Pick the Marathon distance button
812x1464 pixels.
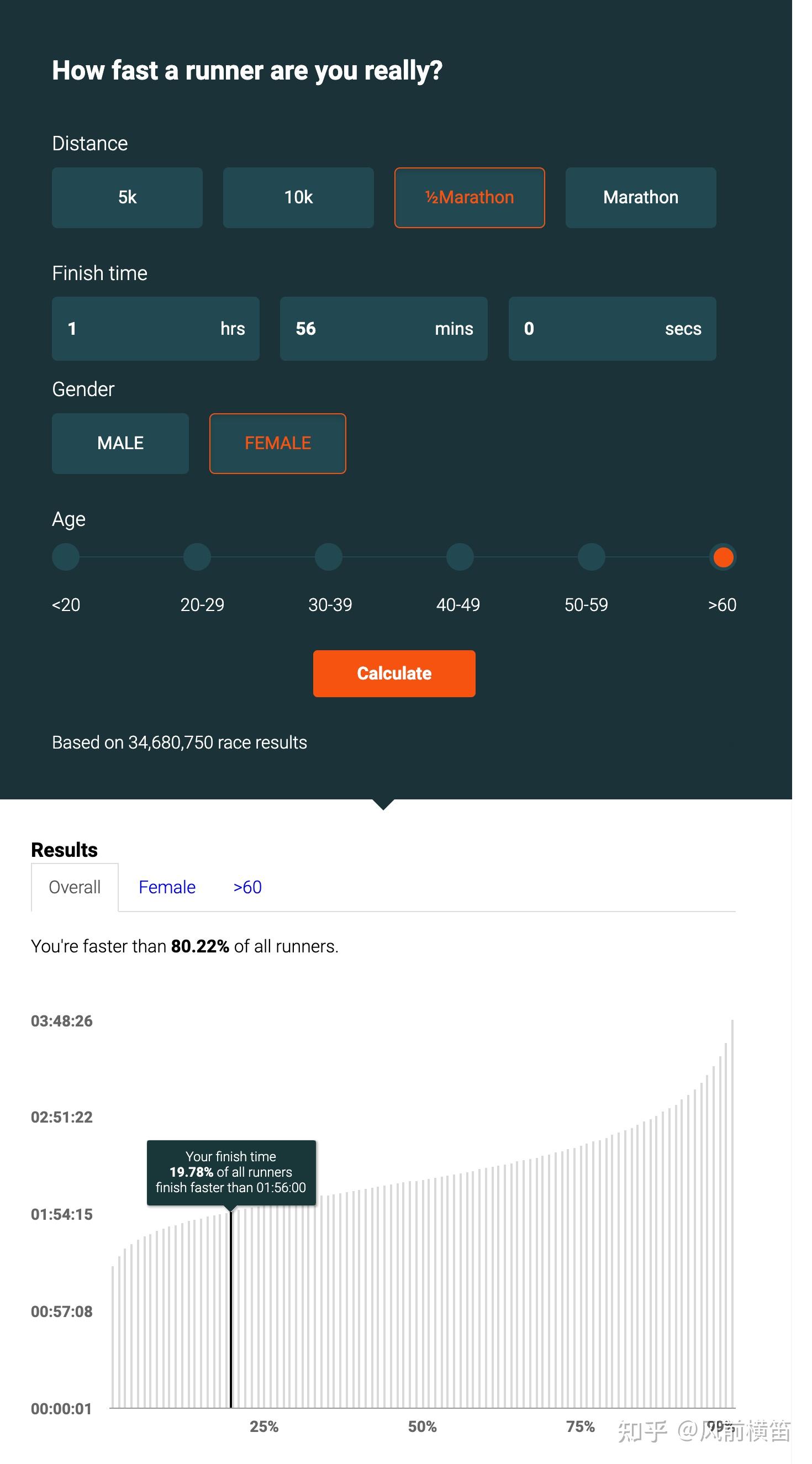tap(640, 197)
